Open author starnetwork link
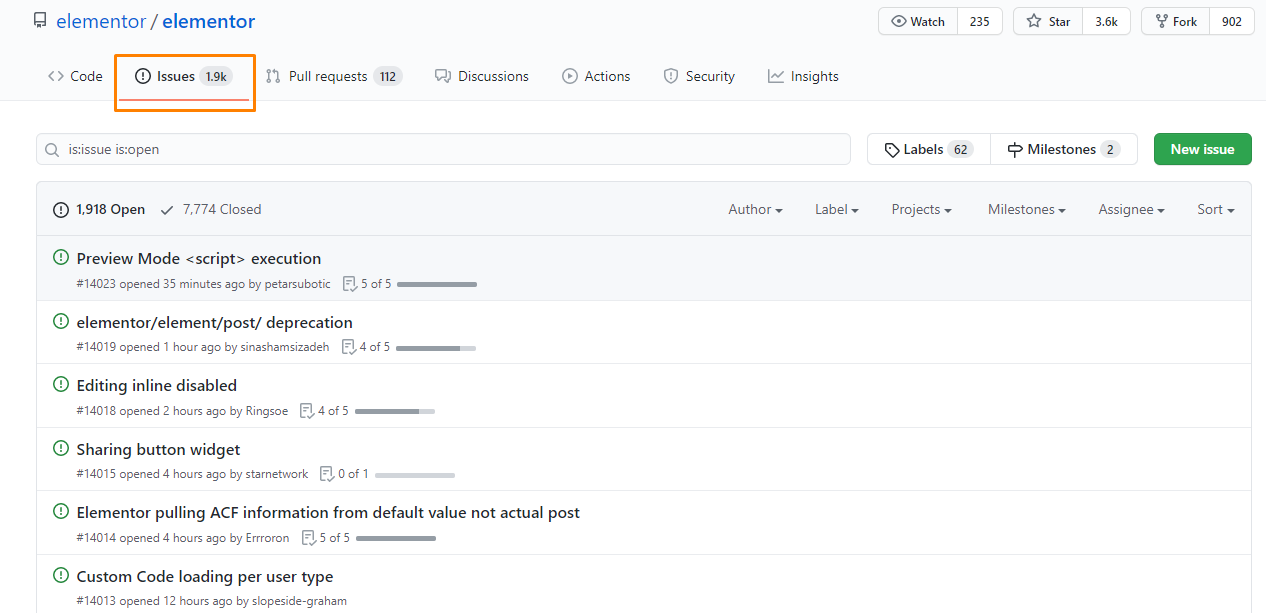This screenshot has width=1266, height=613. tap(277, 474)
